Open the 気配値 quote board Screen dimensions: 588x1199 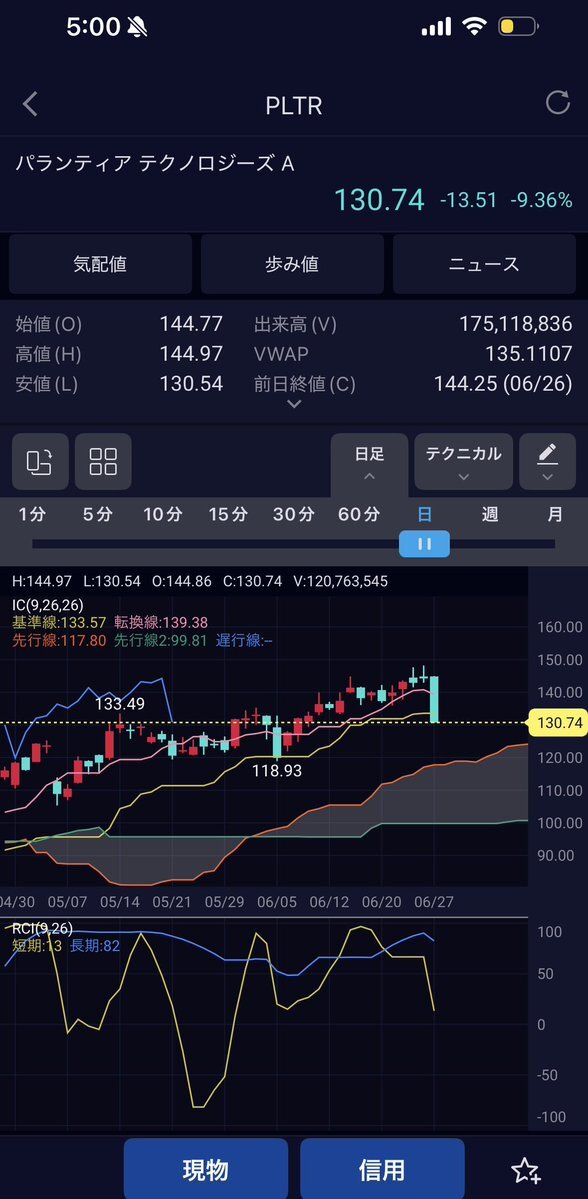pyautogui.click(x=100, y=265)
